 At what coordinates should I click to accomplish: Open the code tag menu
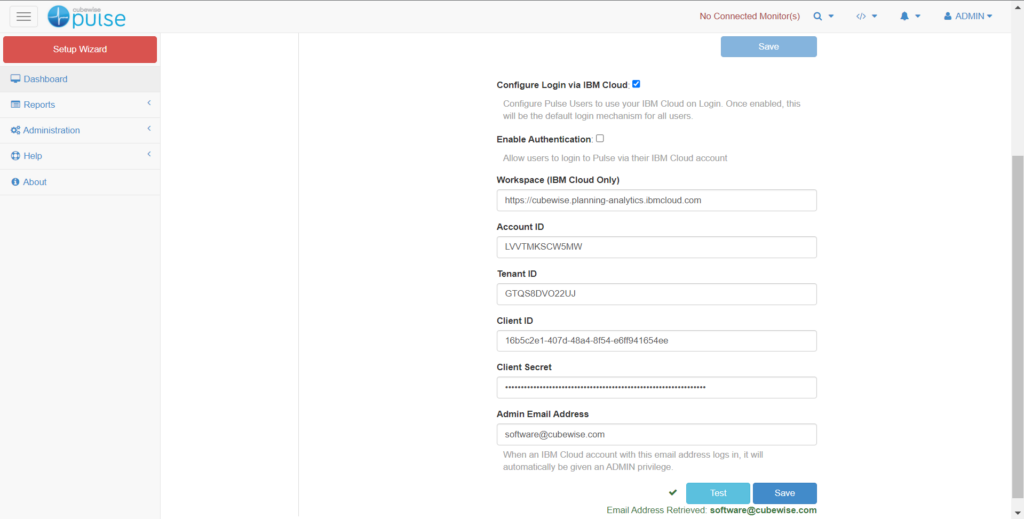(x=867, y=16)
